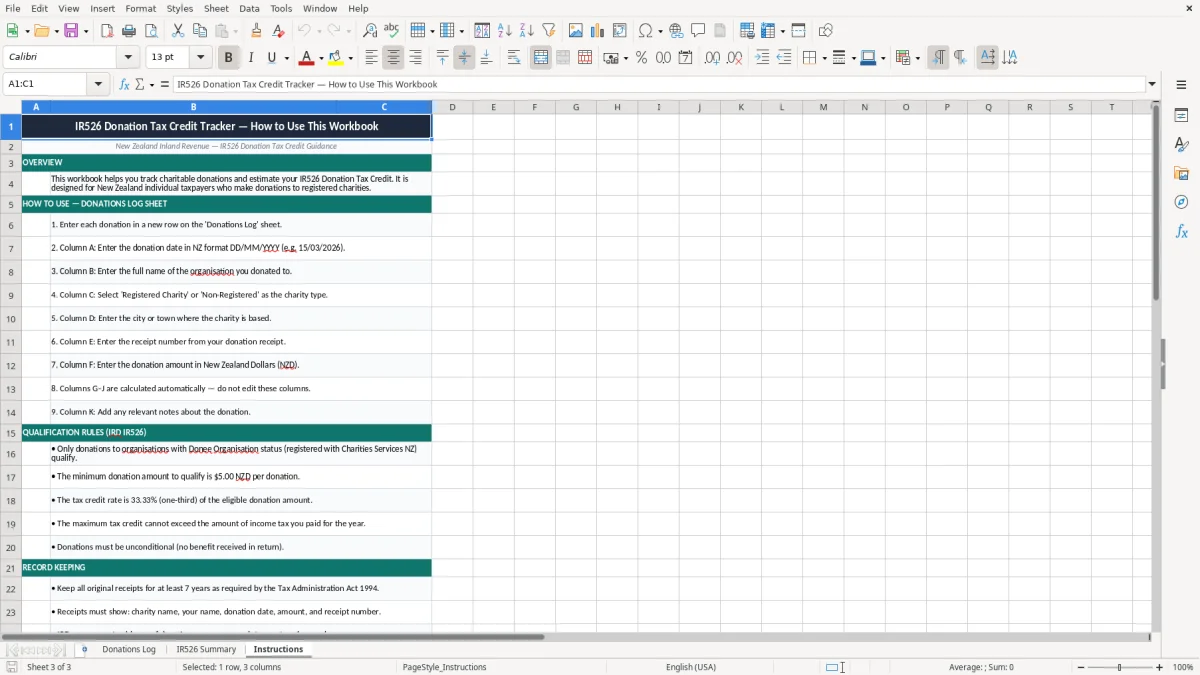Toggle Merge and Center Cells

(x=540, y=58)
